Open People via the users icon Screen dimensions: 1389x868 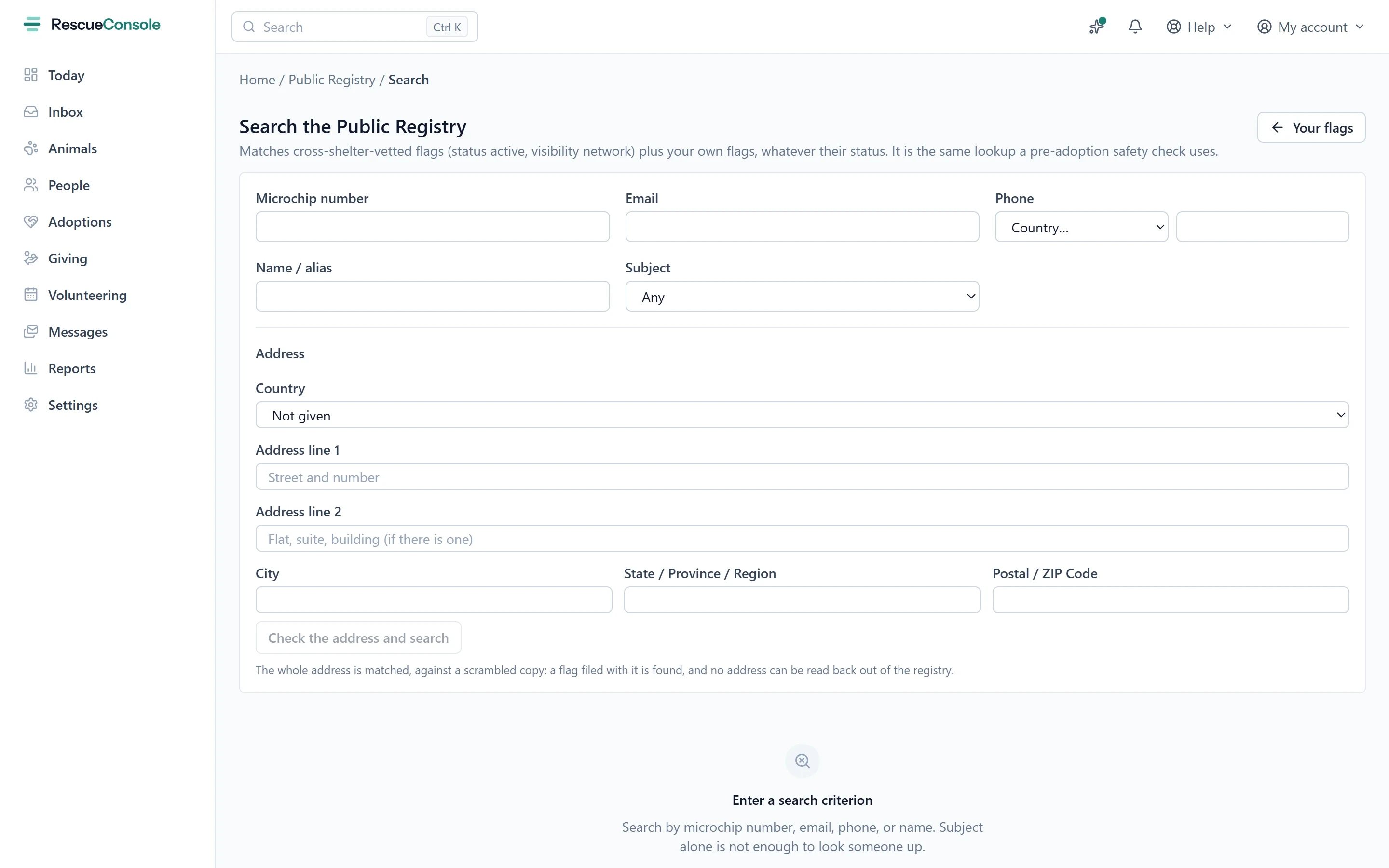click(x=31, y=186)
